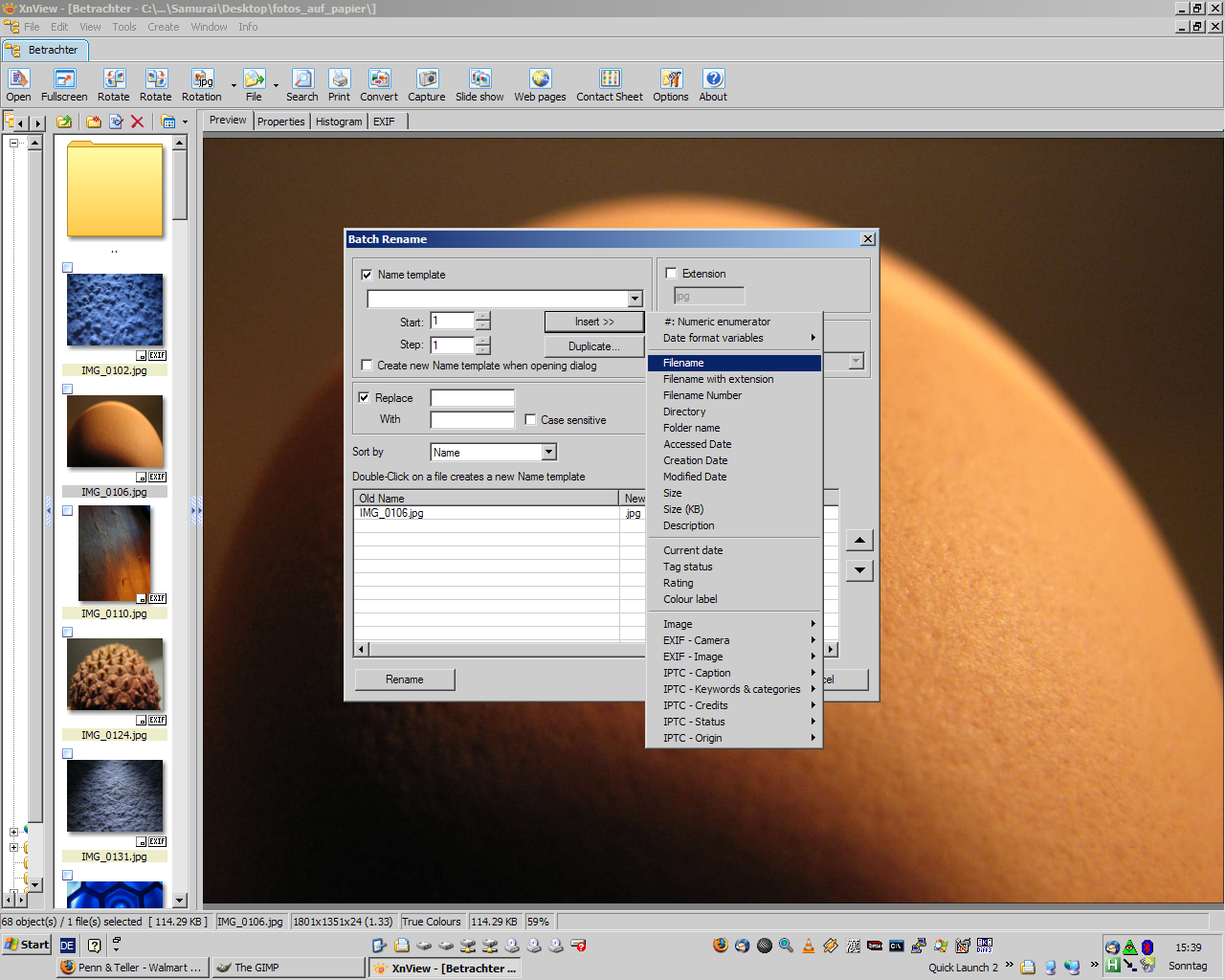Tick the checkbox above IMG_0124.jpg thumbnail
1225x980 pixels.
coord(68,633)
